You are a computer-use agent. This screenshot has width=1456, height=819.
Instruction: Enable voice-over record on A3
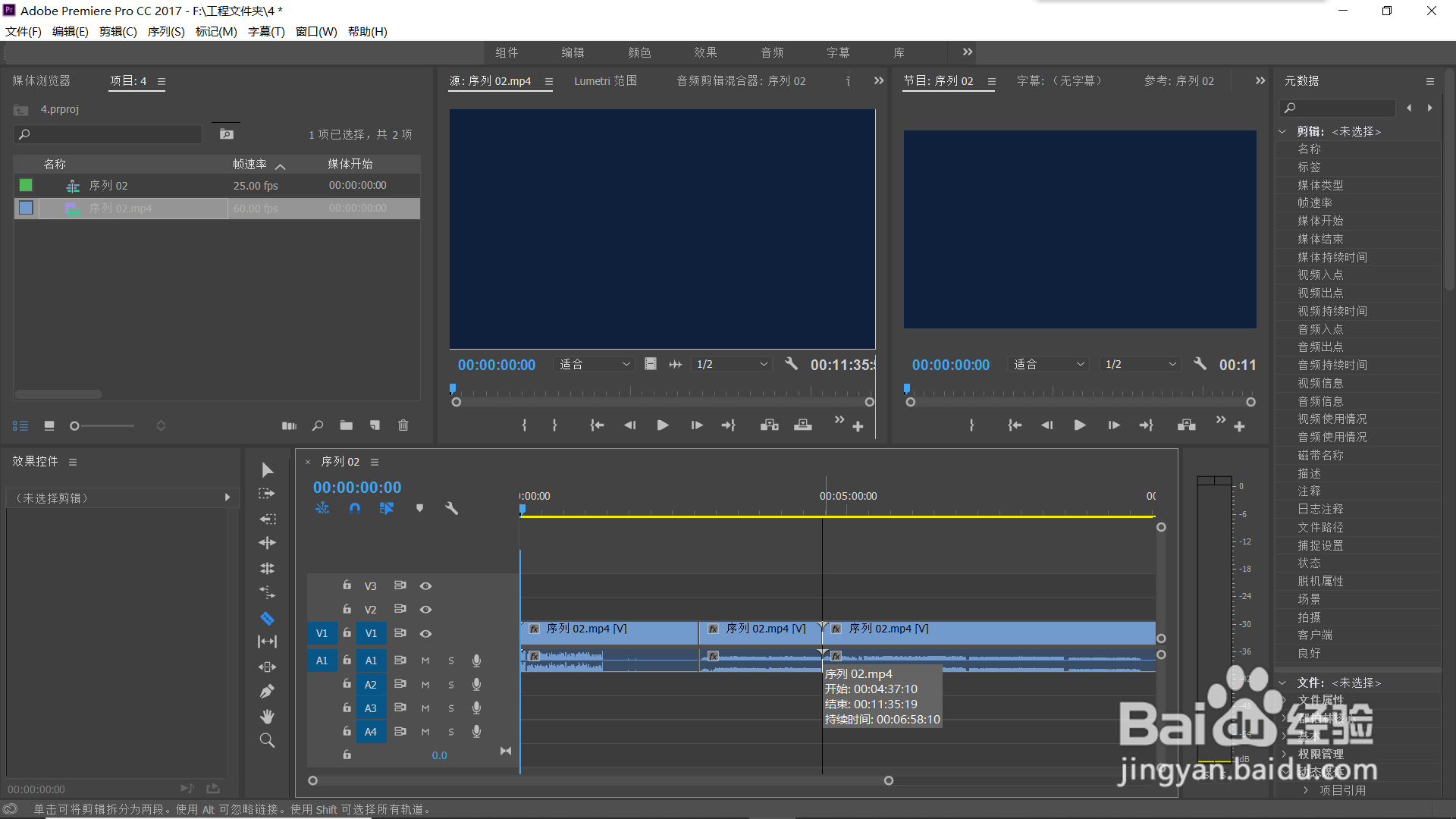pos(476,708)
